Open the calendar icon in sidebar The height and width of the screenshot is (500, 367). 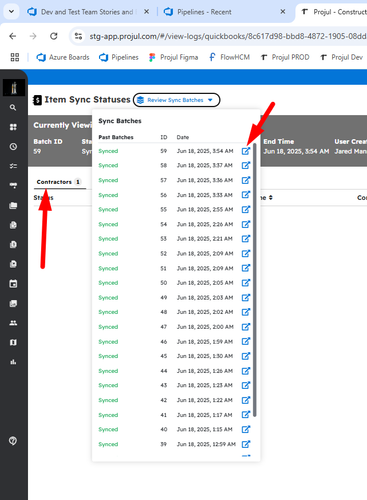click(13, 284)
